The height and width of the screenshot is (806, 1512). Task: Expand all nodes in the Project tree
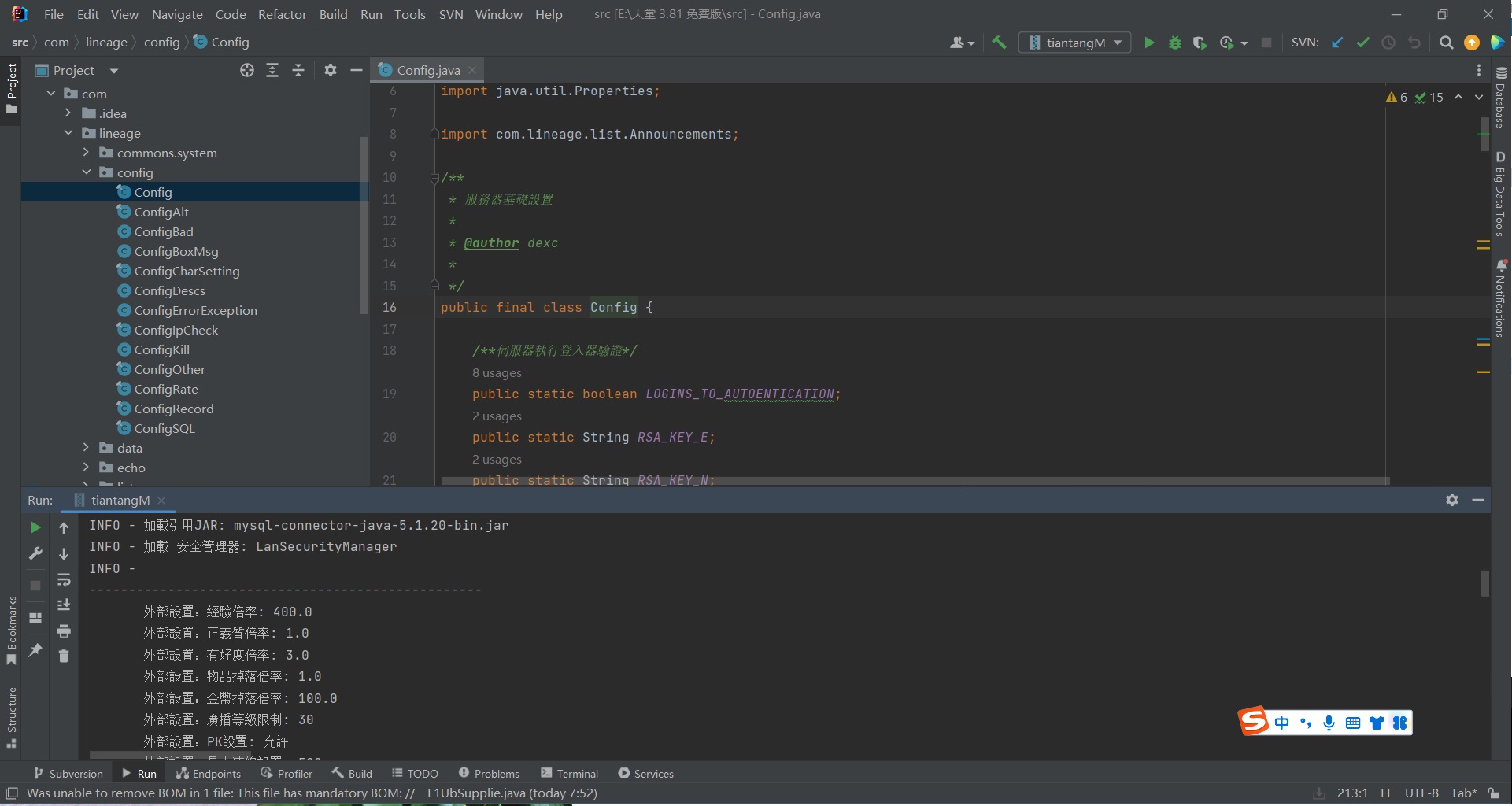(272, 70)
